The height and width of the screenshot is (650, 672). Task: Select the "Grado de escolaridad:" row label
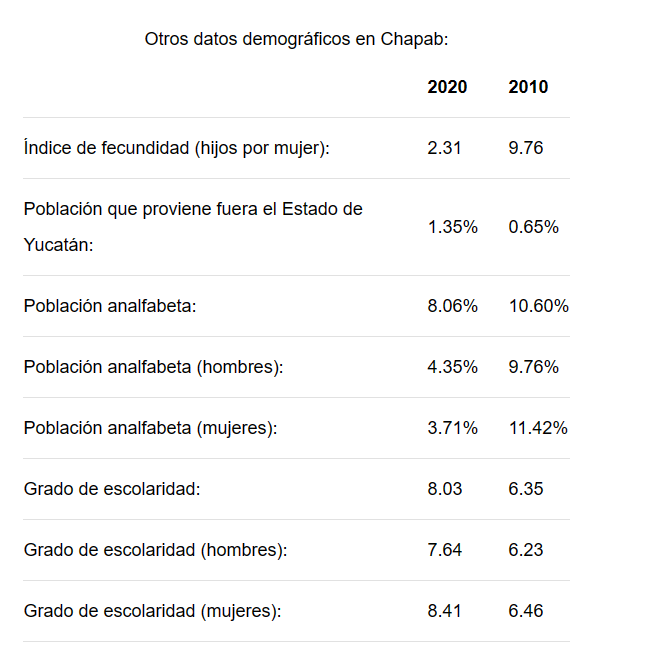click(113, 489)
